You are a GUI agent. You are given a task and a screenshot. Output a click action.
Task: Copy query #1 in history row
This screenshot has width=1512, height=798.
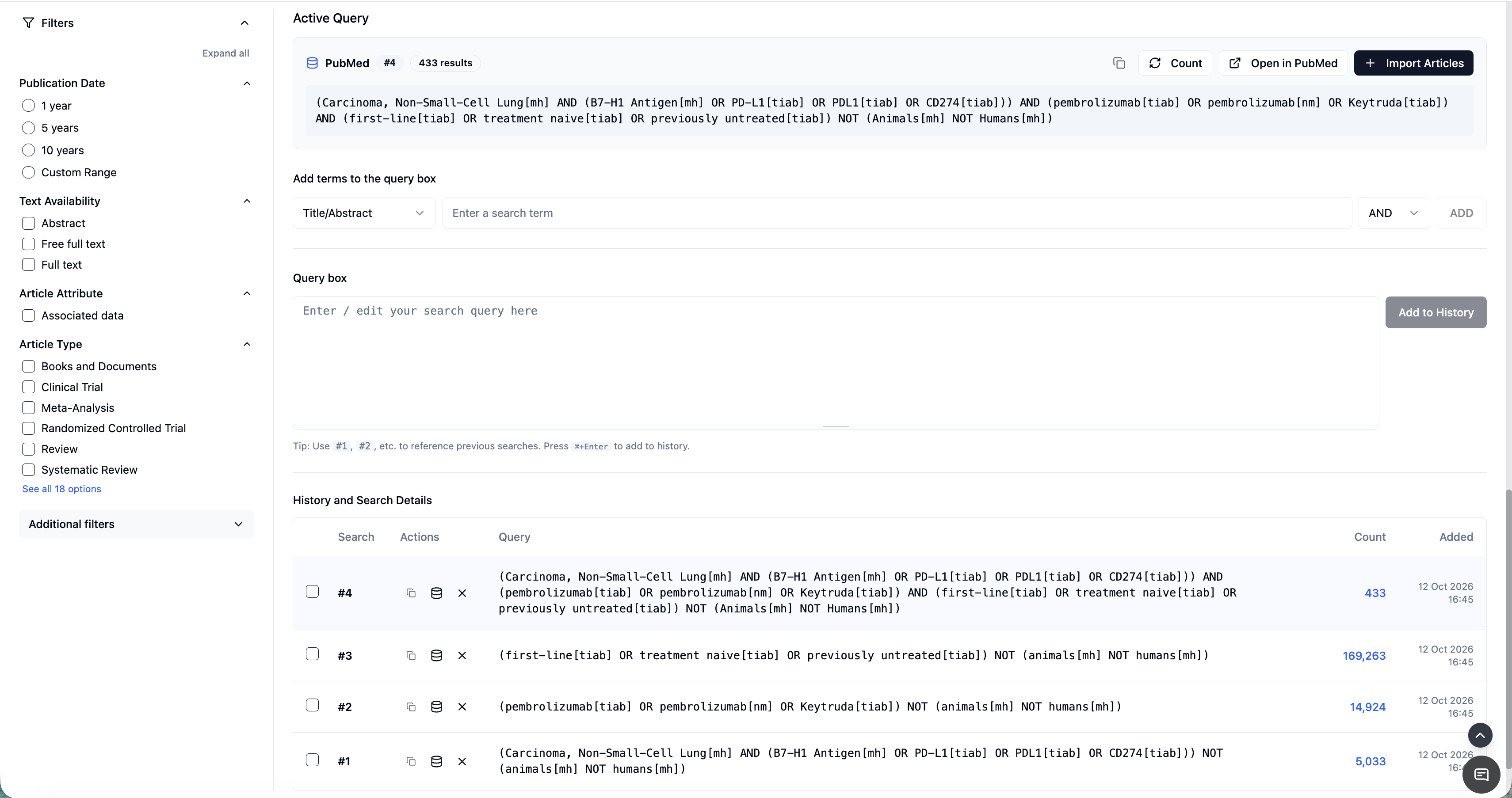(411, 761)
